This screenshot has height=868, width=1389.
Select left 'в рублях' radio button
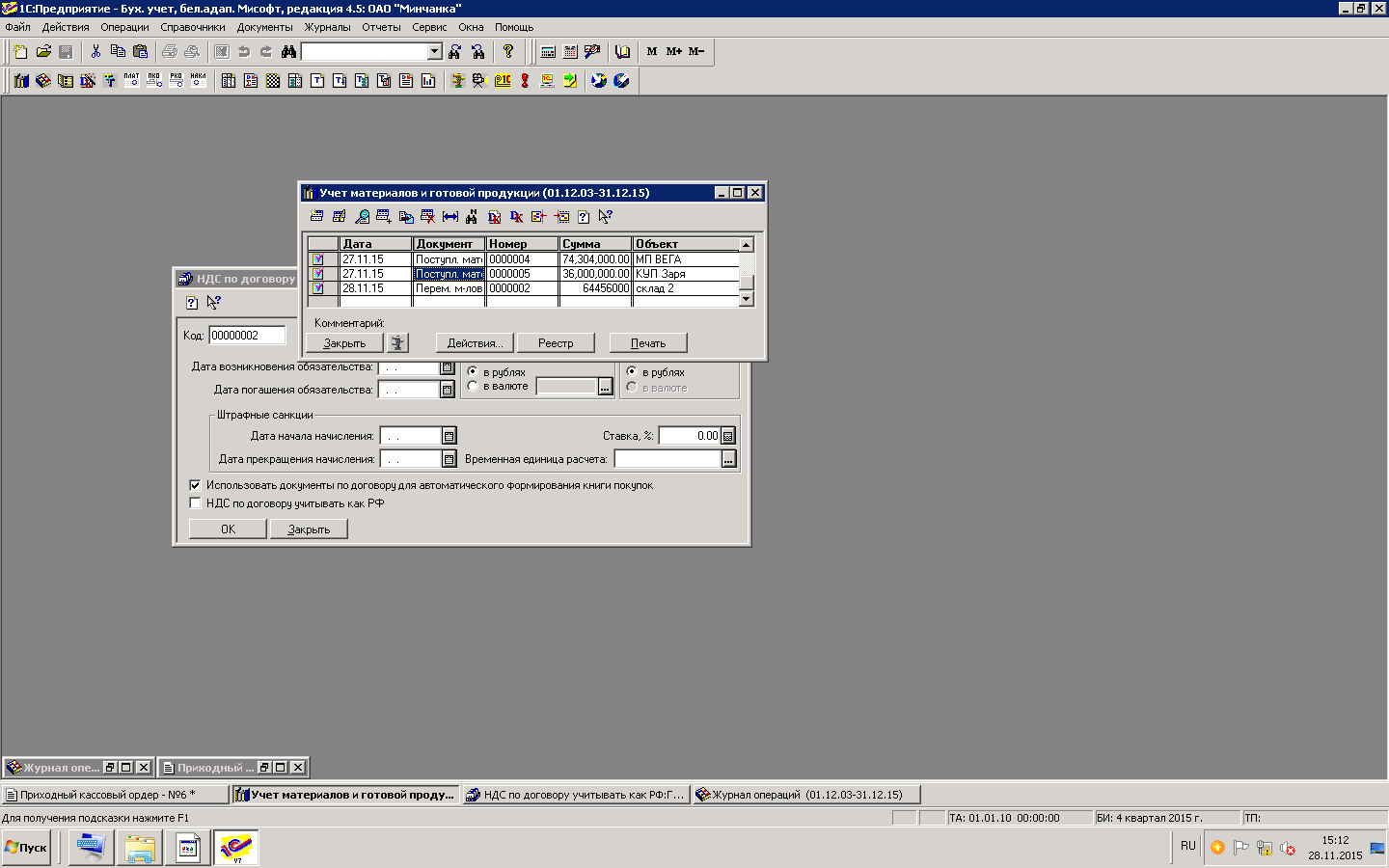(473, 371)
